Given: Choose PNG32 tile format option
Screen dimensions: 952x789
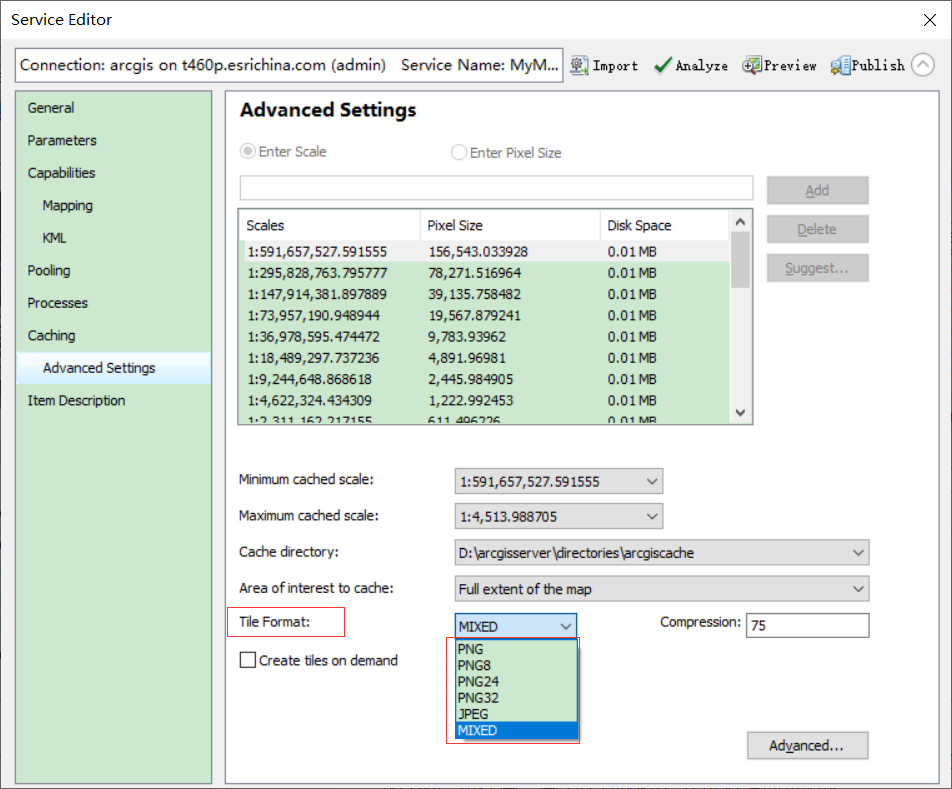Looking at the screenshot, I should 516,698.
